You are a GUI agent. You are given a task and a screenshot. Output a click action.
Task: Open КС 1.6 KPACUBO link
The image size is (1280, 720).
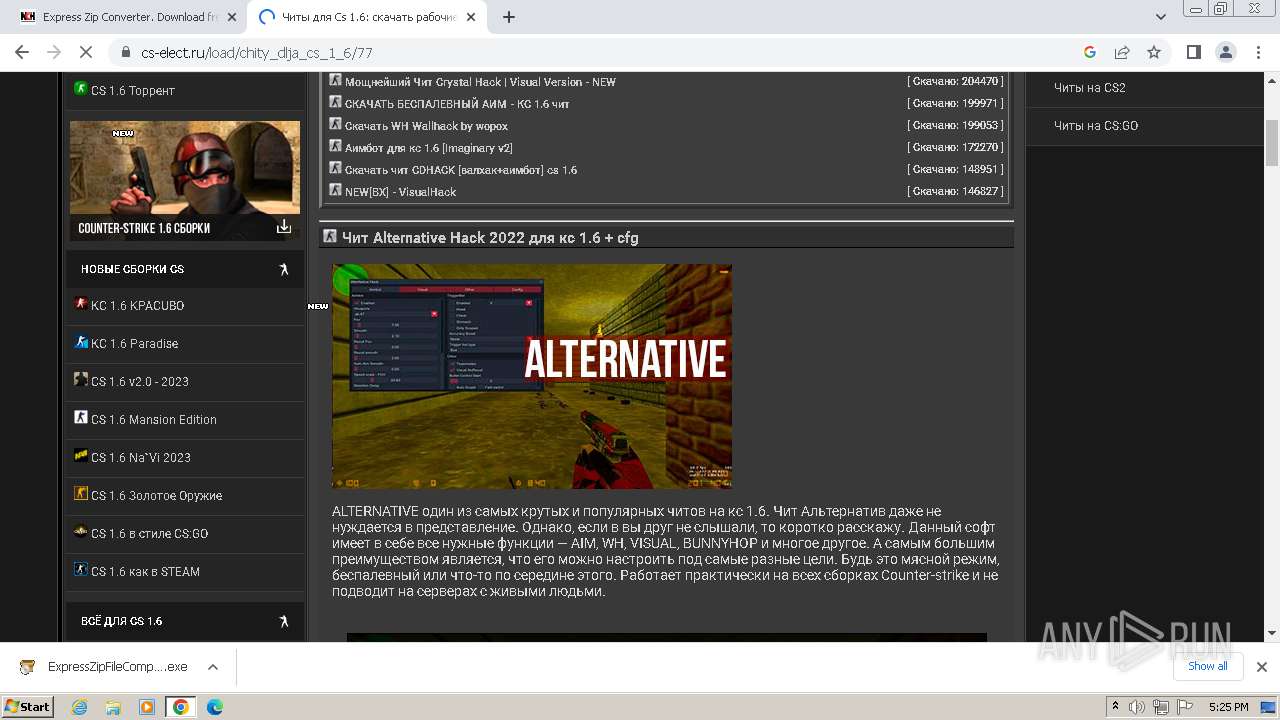[x=137, y=306]
